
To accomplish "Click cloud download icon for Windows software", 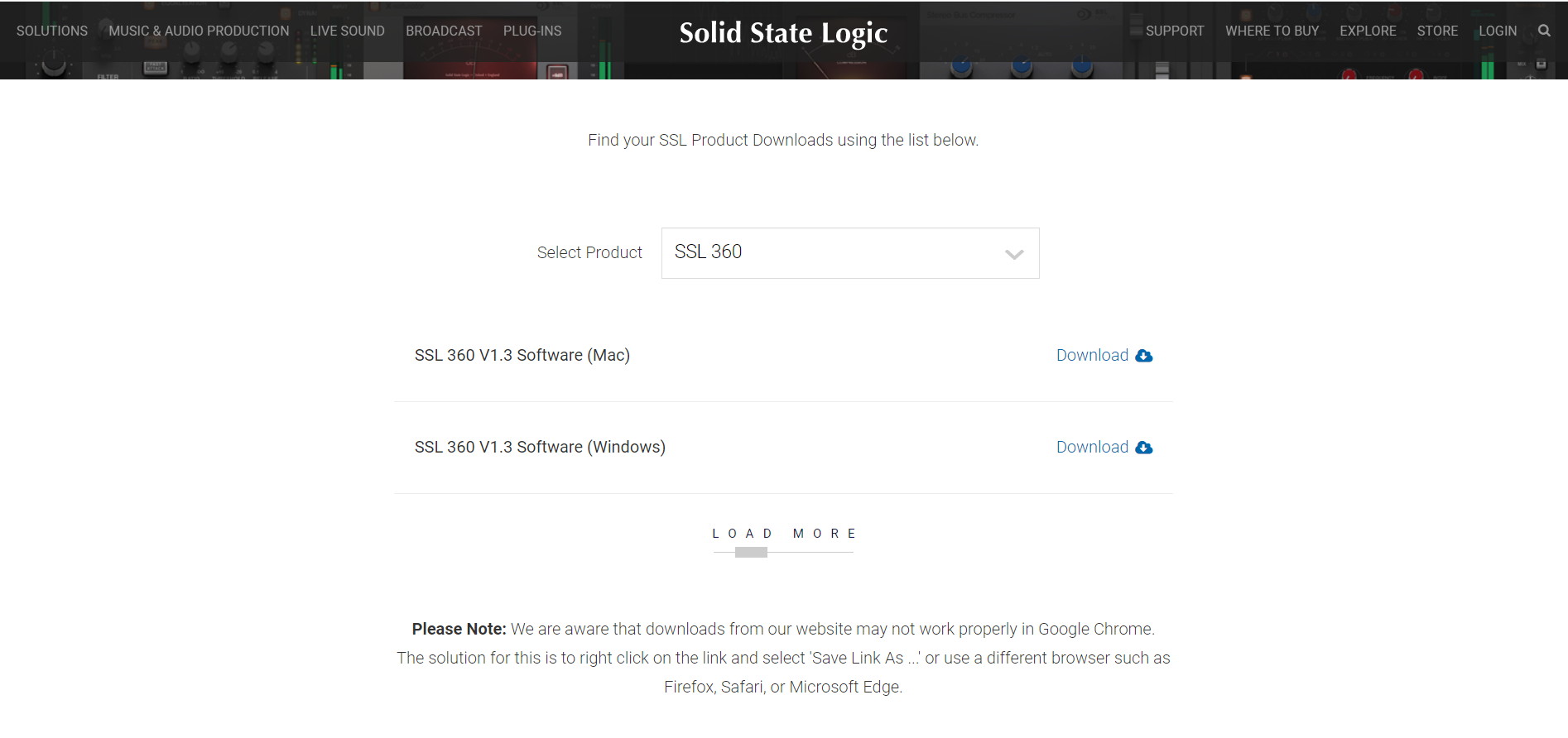I will pos(1144,448).
